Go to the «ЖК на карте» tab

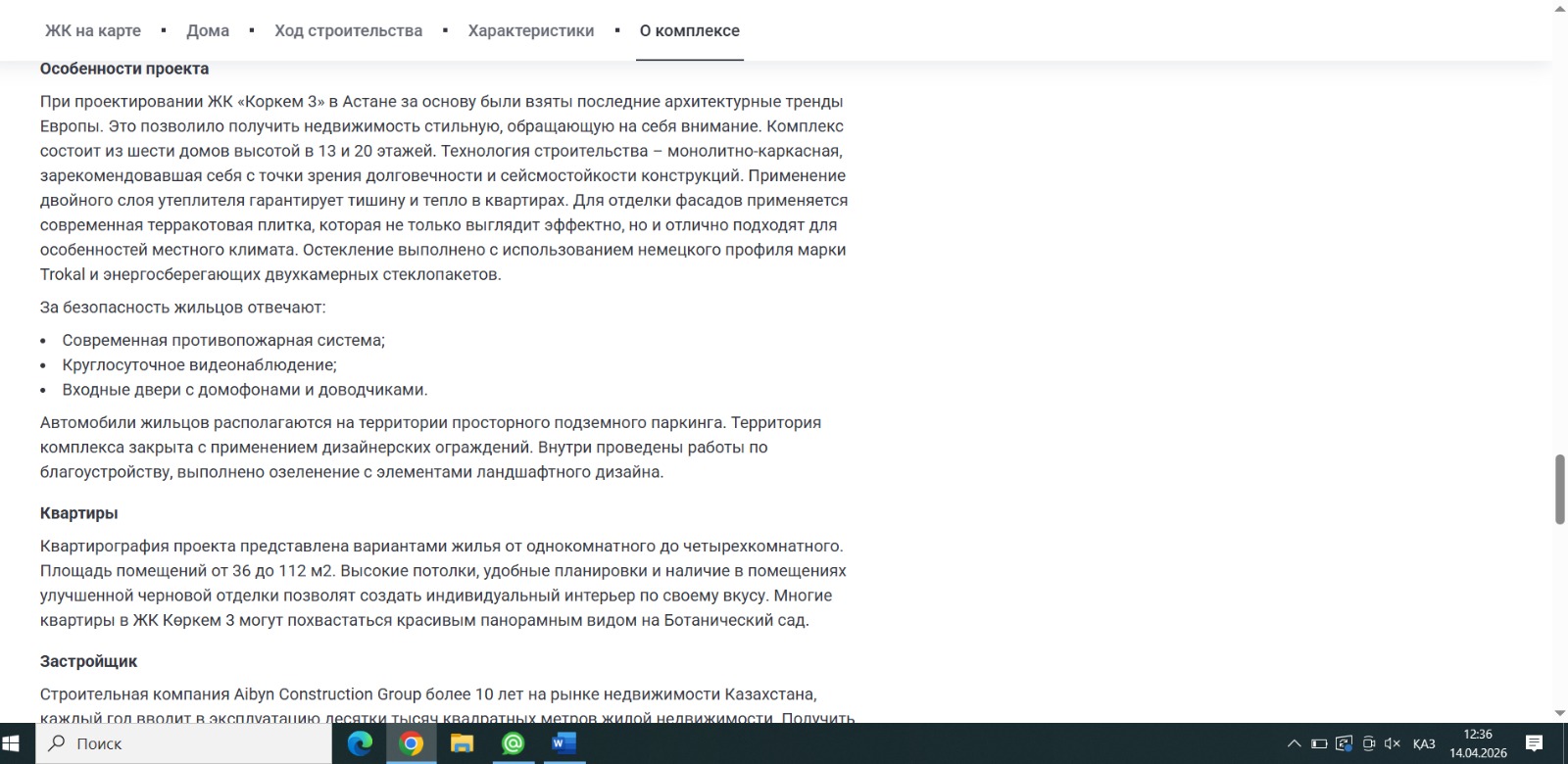pyautogui.click(x=93, y=30)
